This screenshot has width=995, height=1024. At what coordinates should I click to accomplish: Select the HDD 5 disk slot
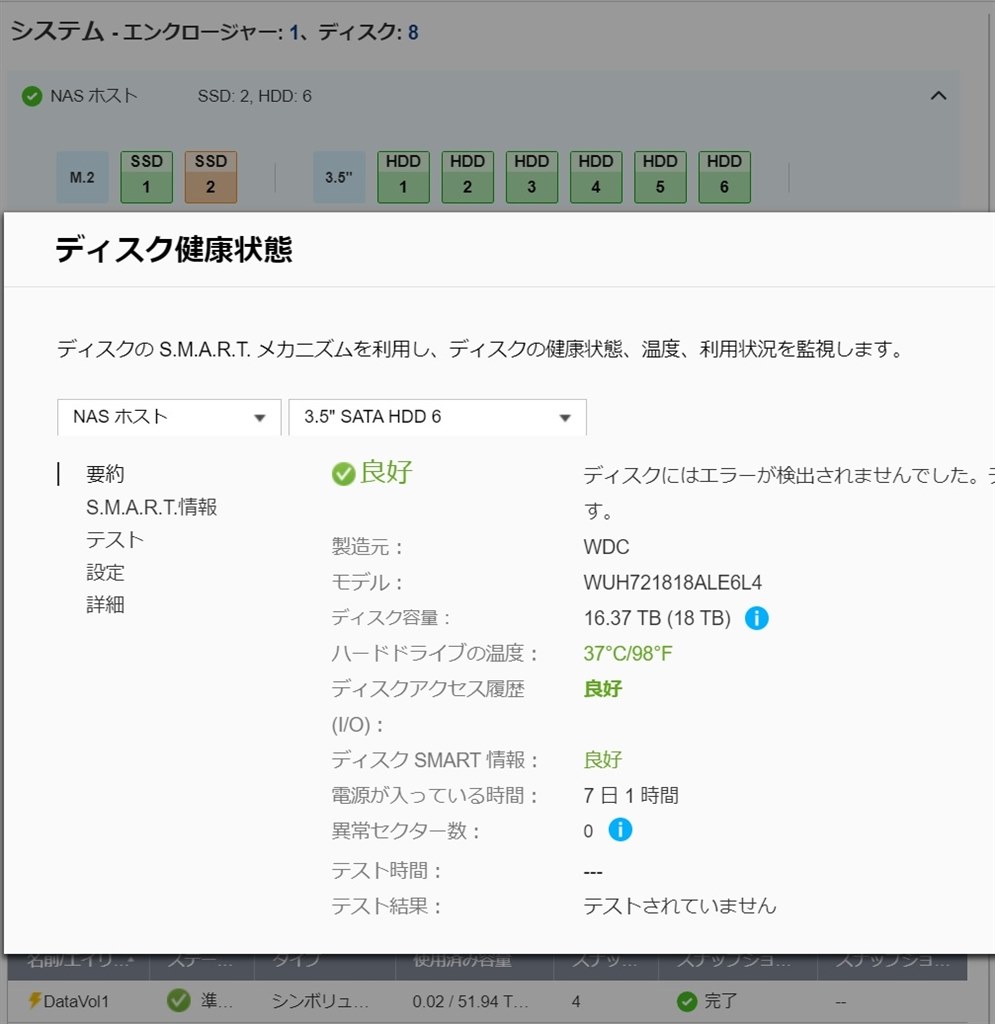pos(660,176)
